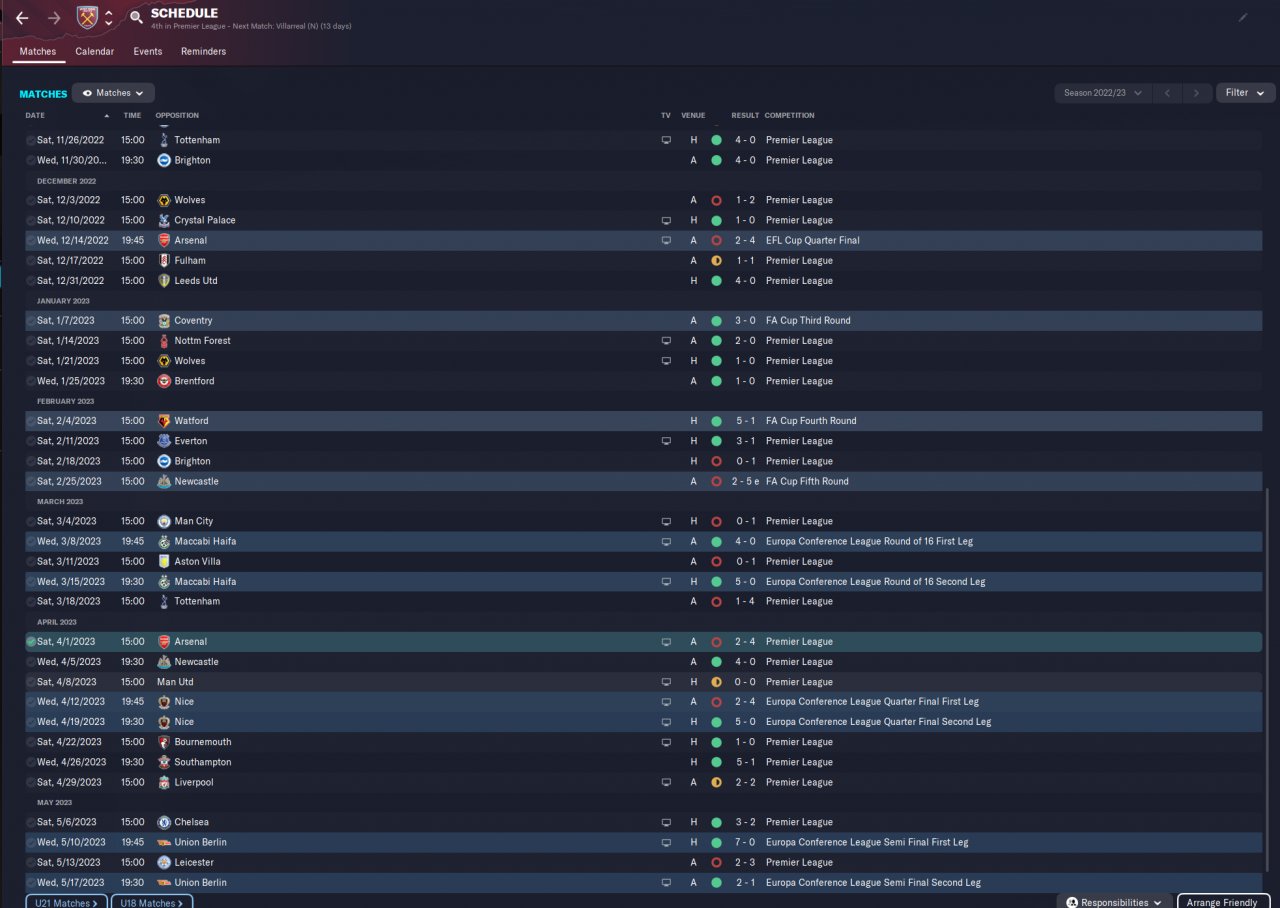The width and height of the screenshot is (1280, 908).
Task: Open the Filter dropdown
Action: click(1245, 93)
